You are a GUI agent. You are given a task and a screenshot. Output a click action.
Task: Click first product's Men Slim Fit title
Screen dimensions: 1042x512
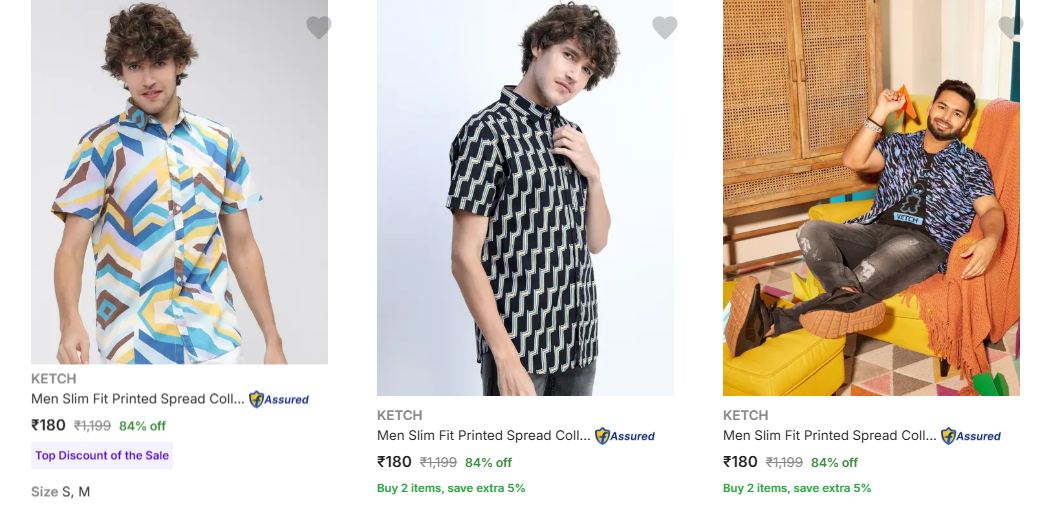click(138, 399)
